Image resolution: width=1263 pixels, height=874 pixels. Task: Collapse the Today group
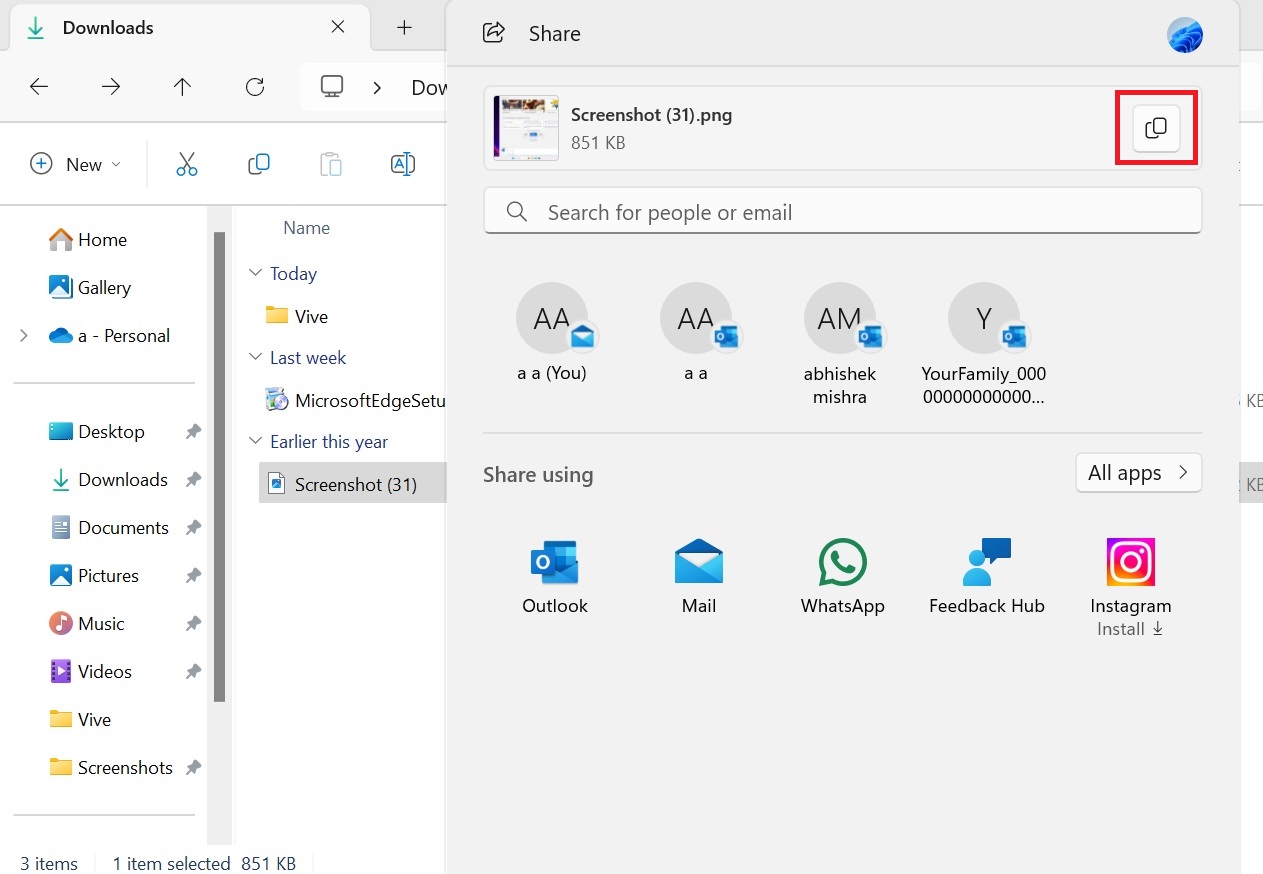click(254, 273)
